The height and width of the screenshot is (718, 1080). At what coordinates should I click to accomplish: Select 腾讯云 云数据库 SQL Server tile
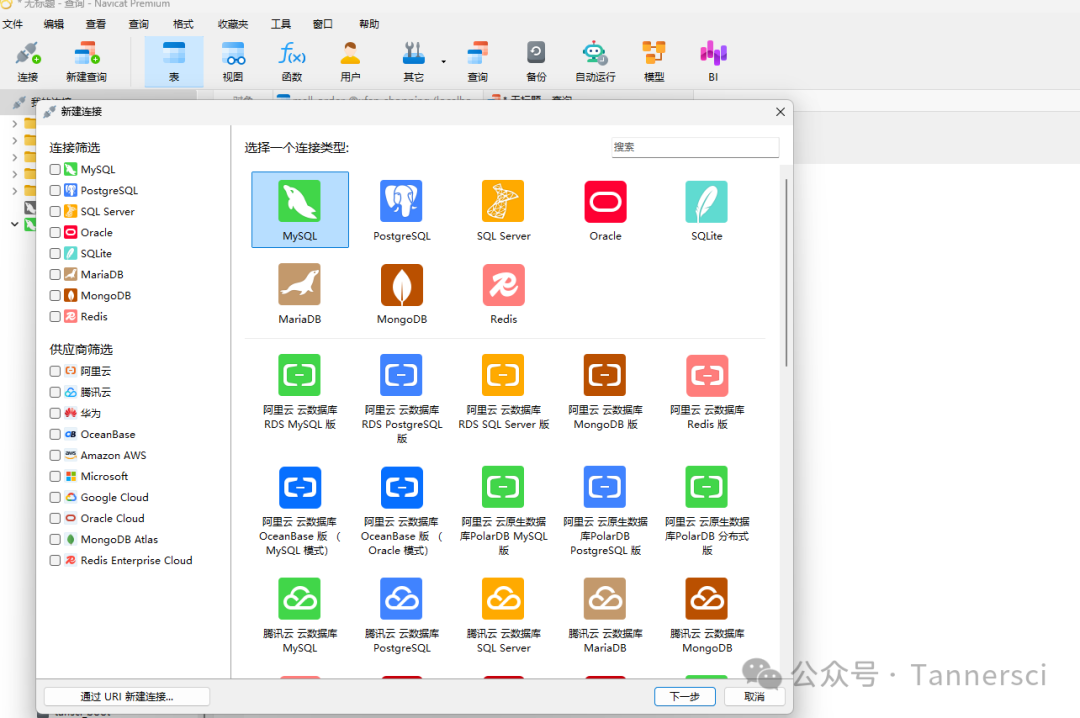[x=503, y=616]
